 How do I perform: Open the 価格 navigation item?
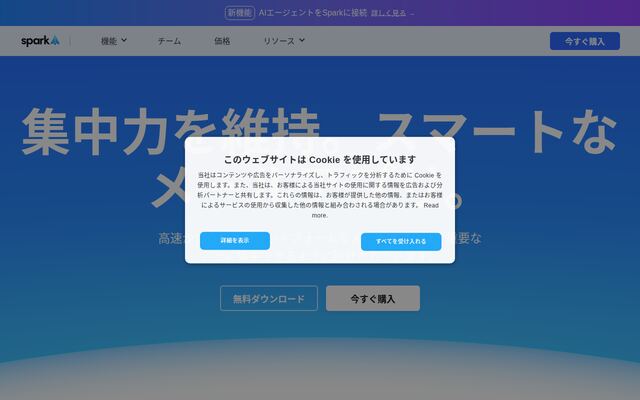click(222, 41)
